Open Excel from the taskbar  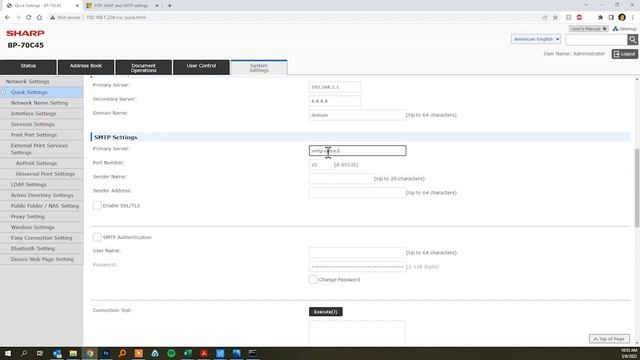pyautogui.click(x=187, y=353)
